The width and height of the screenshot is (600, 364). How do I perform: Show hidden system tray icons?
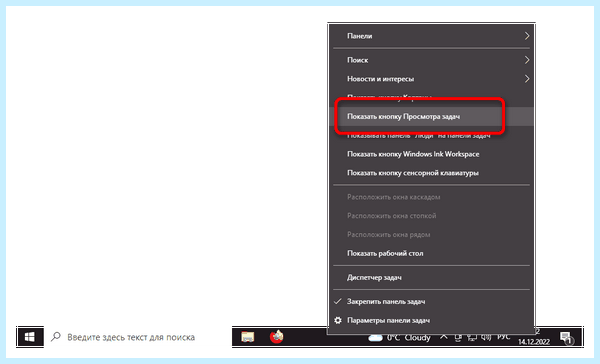point(443,337)
